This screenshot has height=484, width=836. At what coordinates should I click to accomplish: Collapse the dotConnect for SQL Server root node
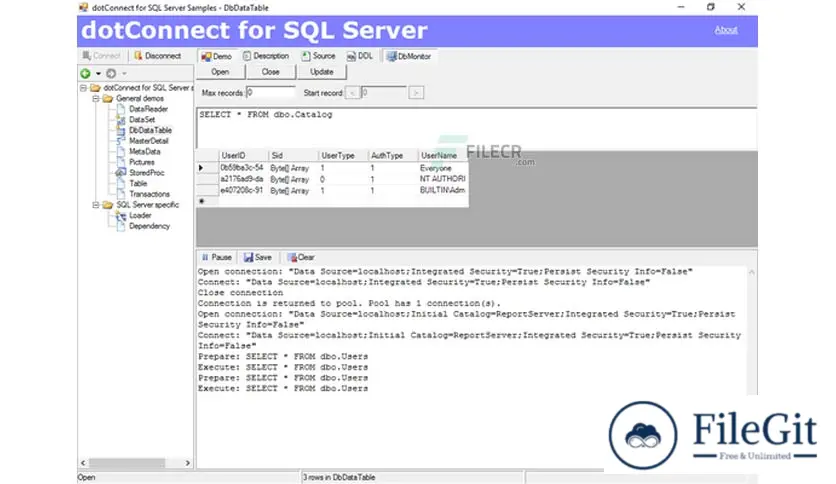click(83, 87)
